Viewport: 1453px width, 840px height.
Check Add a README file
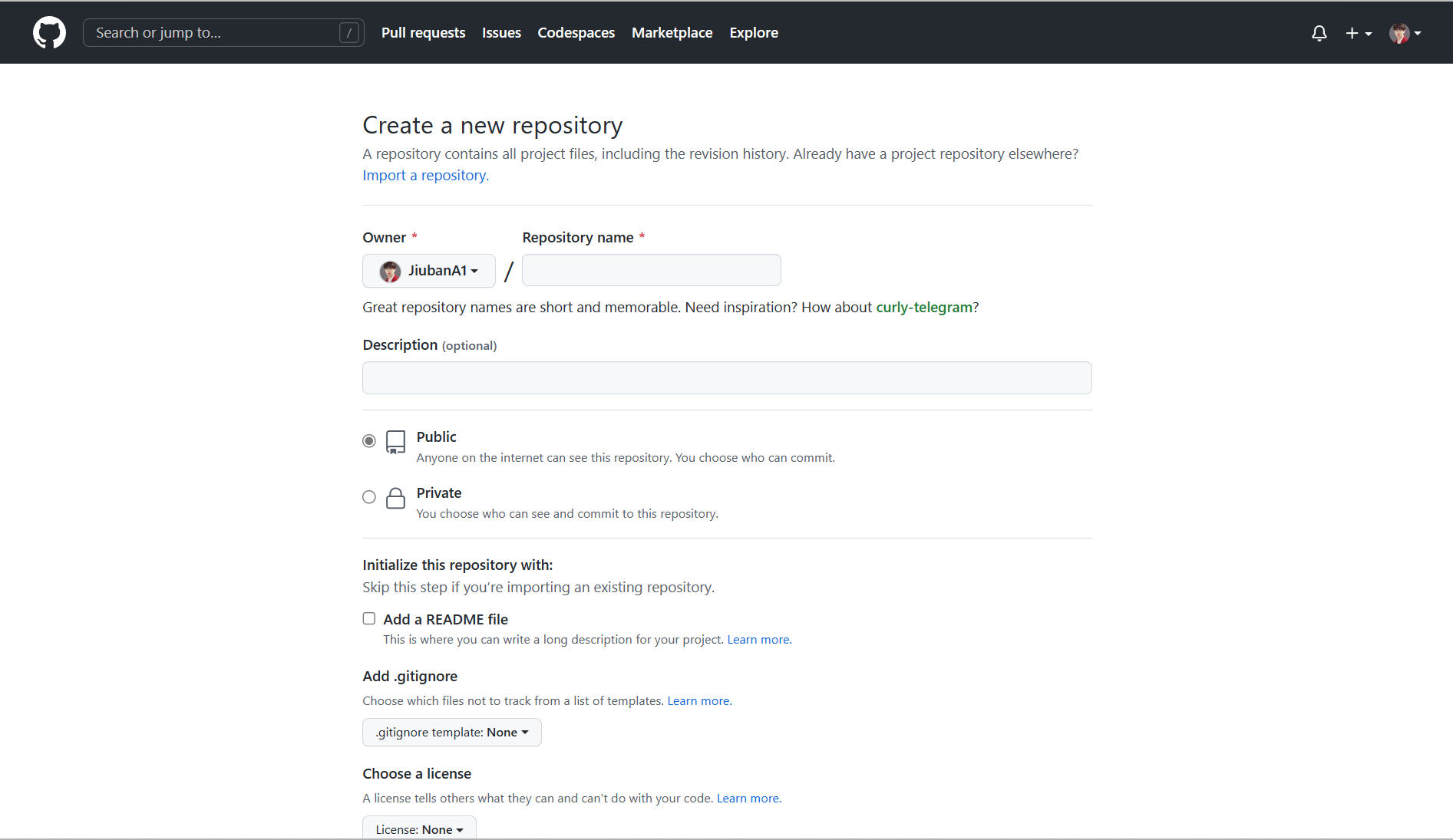tap(369, 618)
